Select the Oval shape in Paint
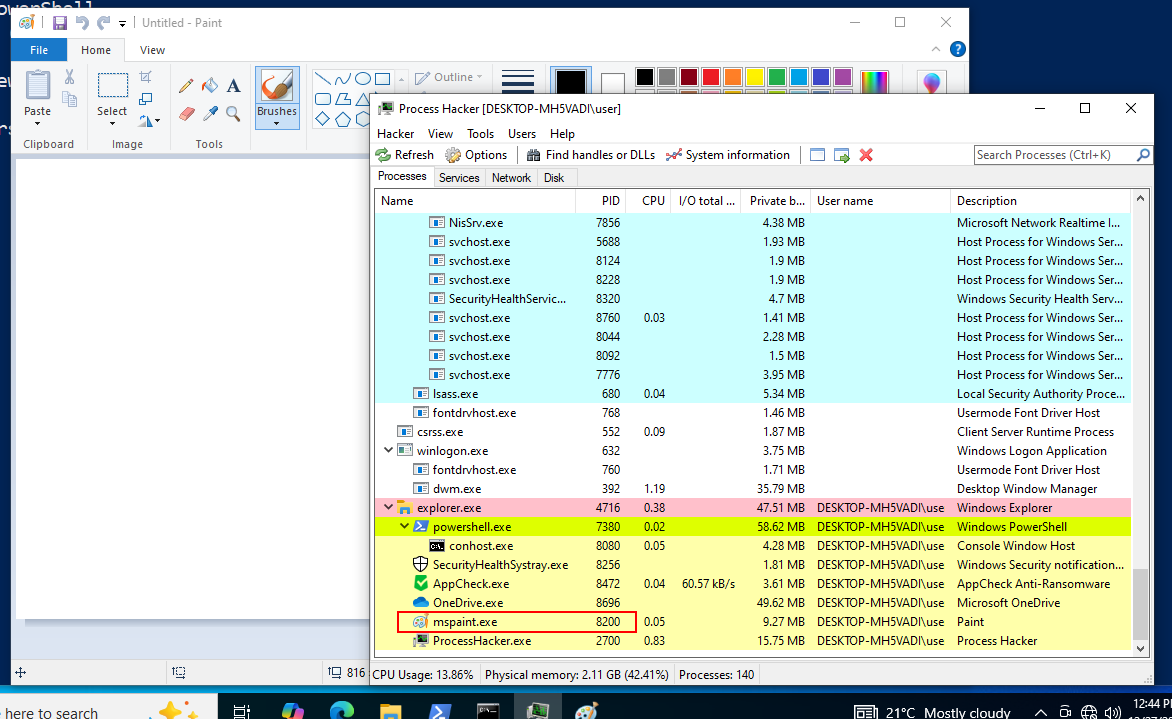This screenshot has width=1172, height=719. tap(363, 79)
